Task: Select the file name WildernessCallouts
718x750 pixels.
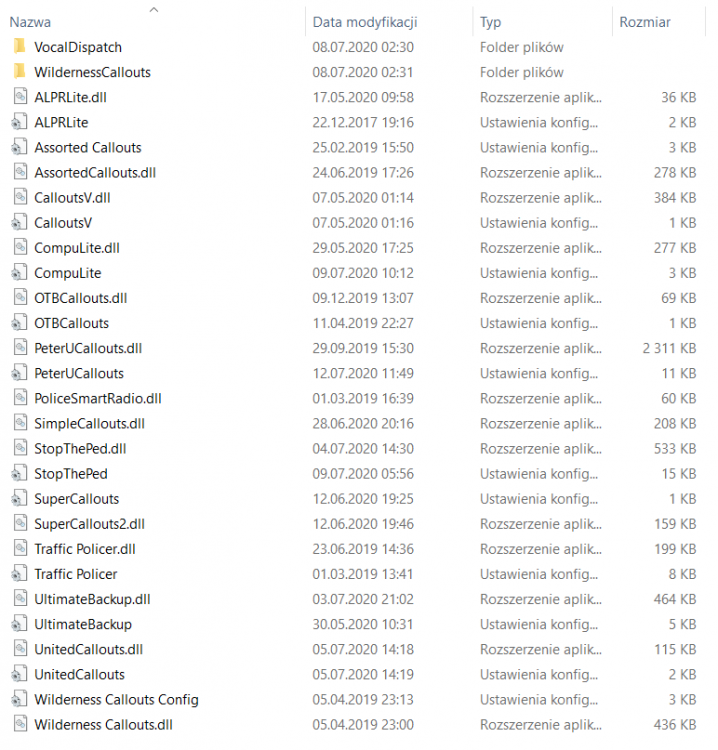Action: pyautogui.click(x=92, y=72)
